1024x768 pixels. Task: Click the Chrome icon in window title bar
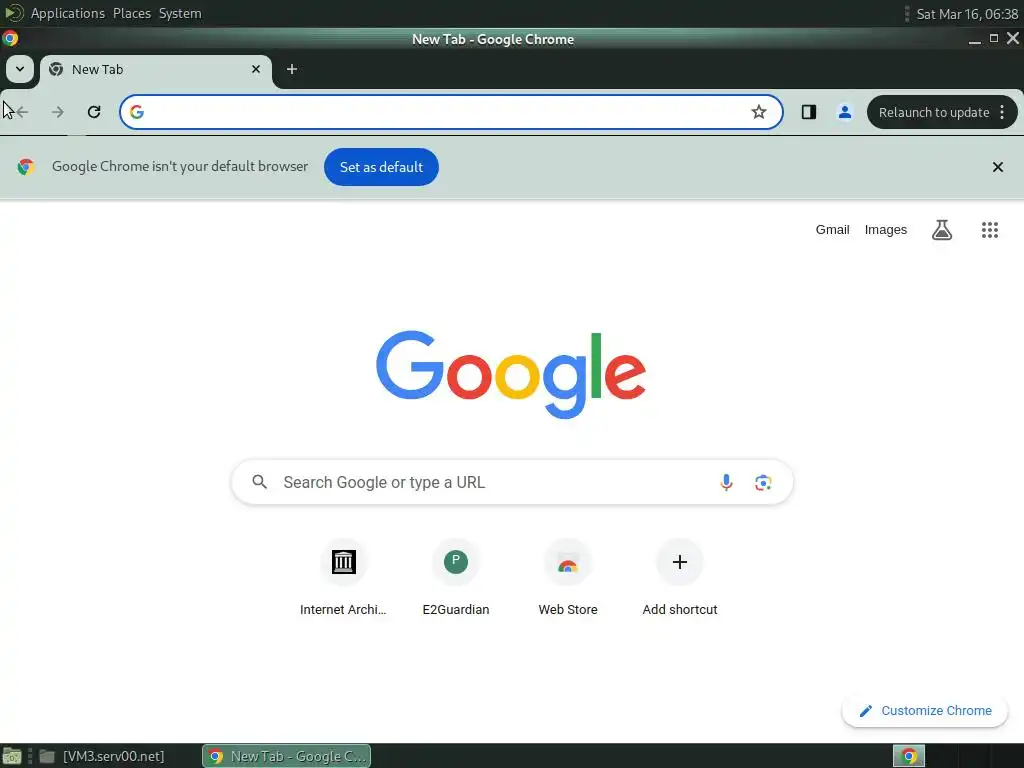10,39
